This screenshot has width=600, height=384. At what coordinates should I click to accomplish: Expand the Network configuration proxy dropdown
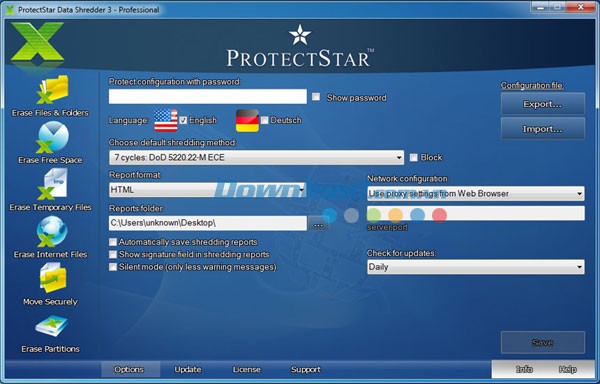pos(476,194)
